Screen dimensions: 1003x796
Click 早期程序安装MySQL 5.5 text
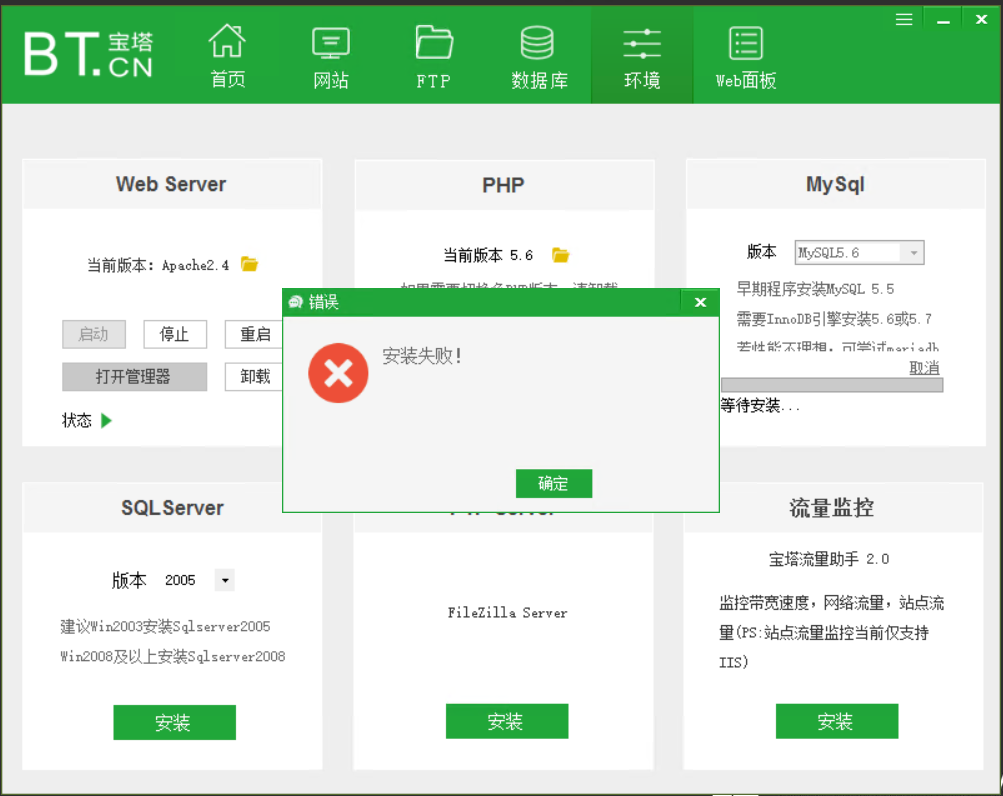816,289
